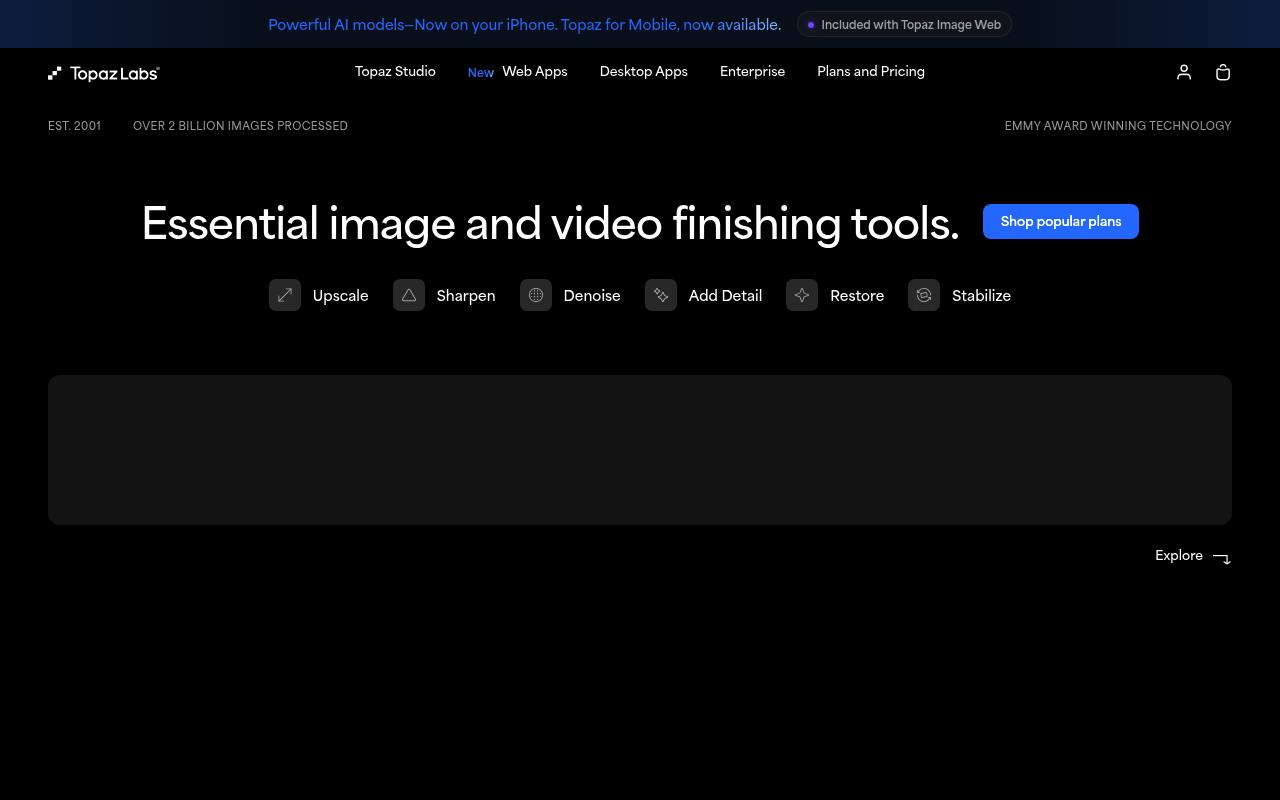Click Over 2 Billion Images Processed text
The width and height of the screenshot is (1280, 800).
(x=240, y=126)
